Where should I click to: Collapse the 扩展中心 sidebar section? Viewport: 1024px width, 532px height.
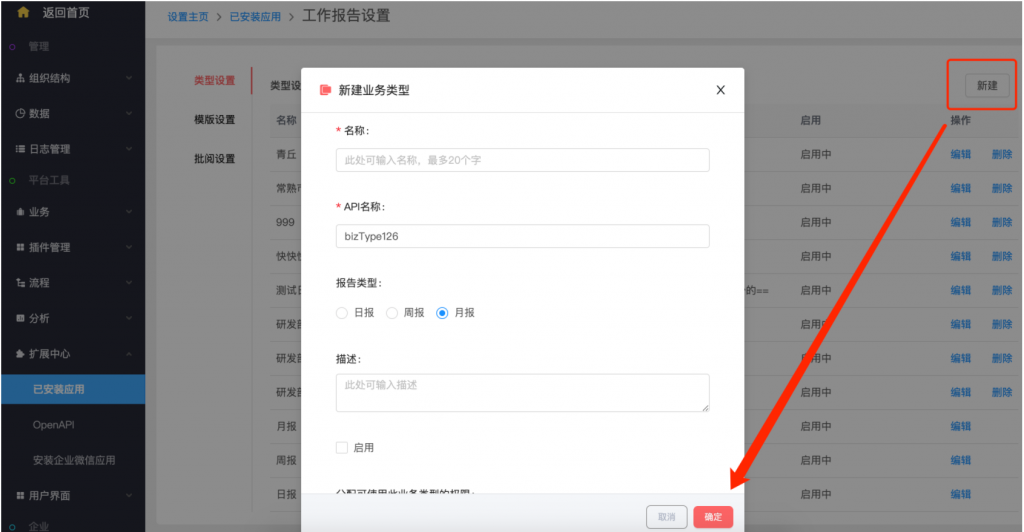(129, 354)
